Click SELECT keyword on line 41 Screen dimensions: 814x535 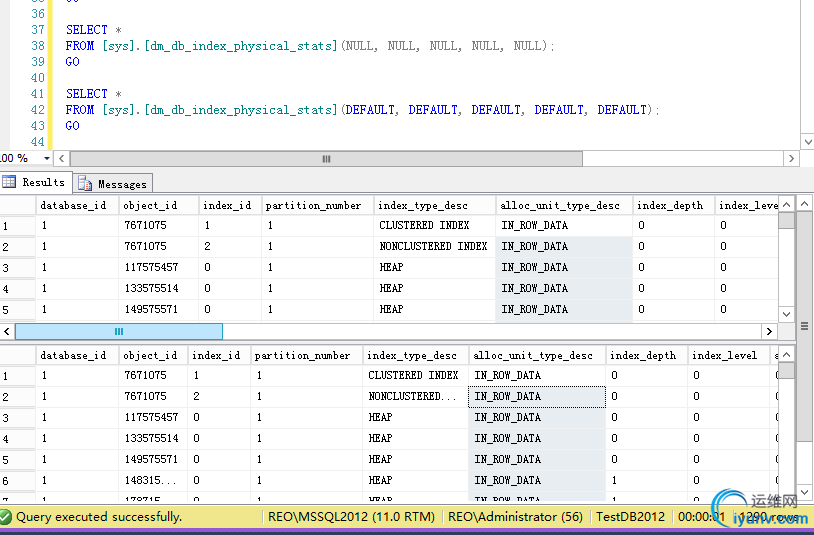pos(86,94)
